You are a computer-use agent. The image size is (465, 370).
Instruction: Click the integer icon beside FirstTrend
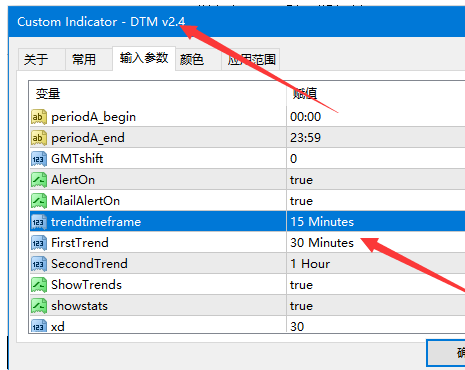point(39,243)
